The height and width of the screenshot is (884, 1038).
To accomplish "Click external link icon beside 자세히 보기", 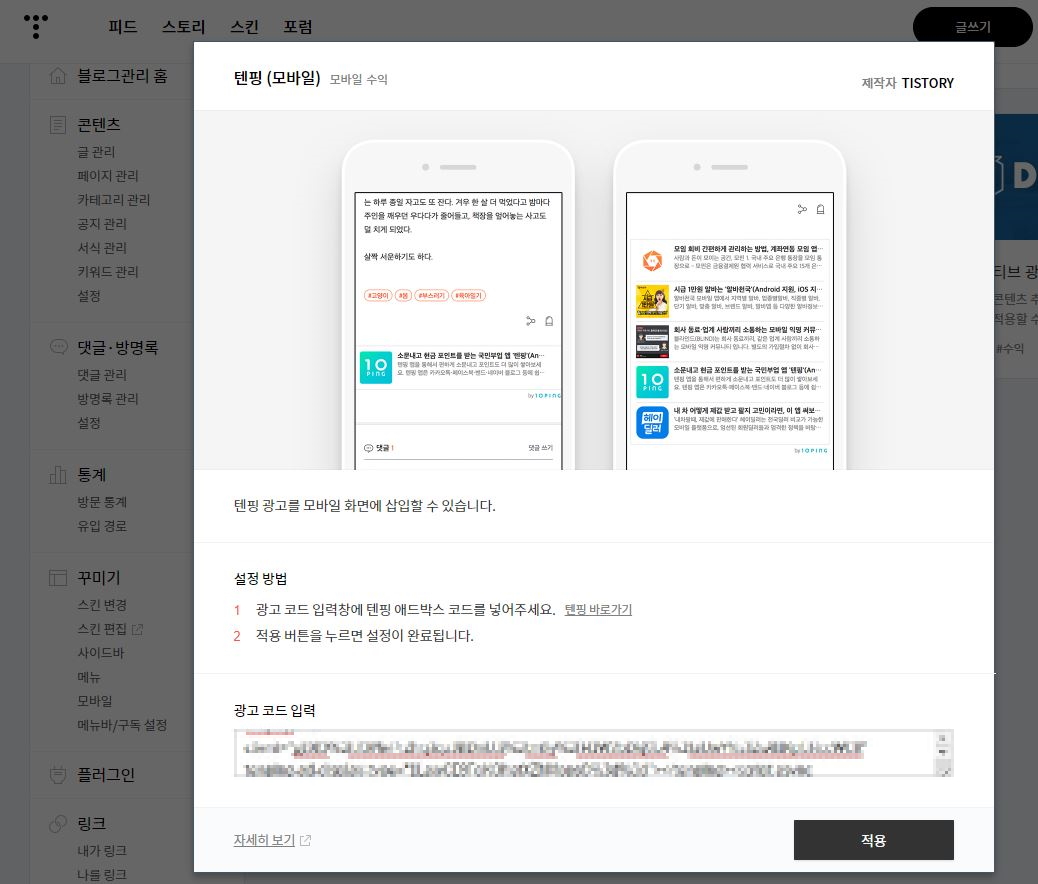I will click(305, 840).
